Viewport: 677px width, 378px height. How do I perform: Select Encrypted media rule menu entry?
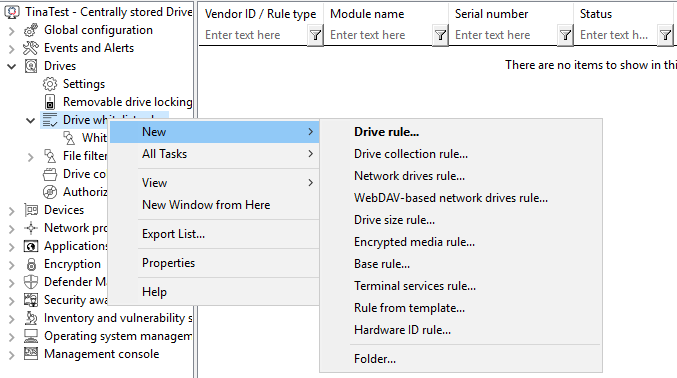(x=414, y=242)
